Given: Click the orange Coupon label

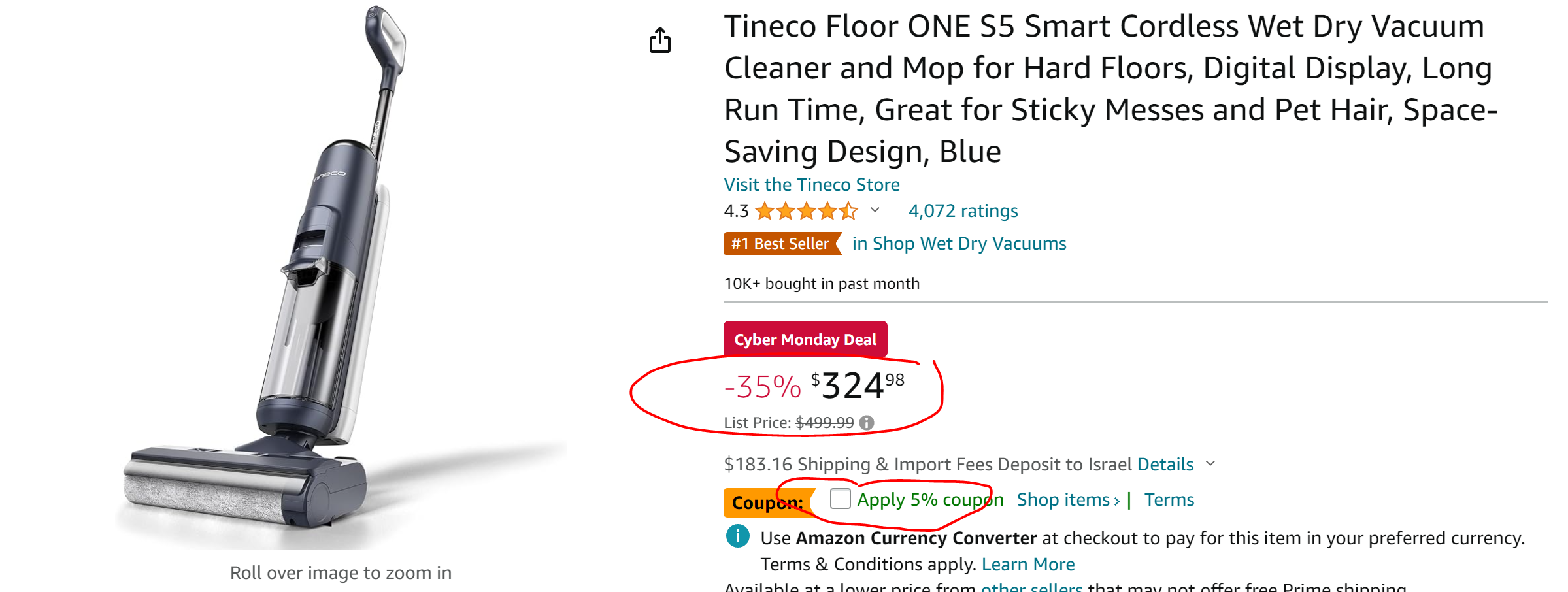Looking at the screenshot, I should tap(766, 502).
